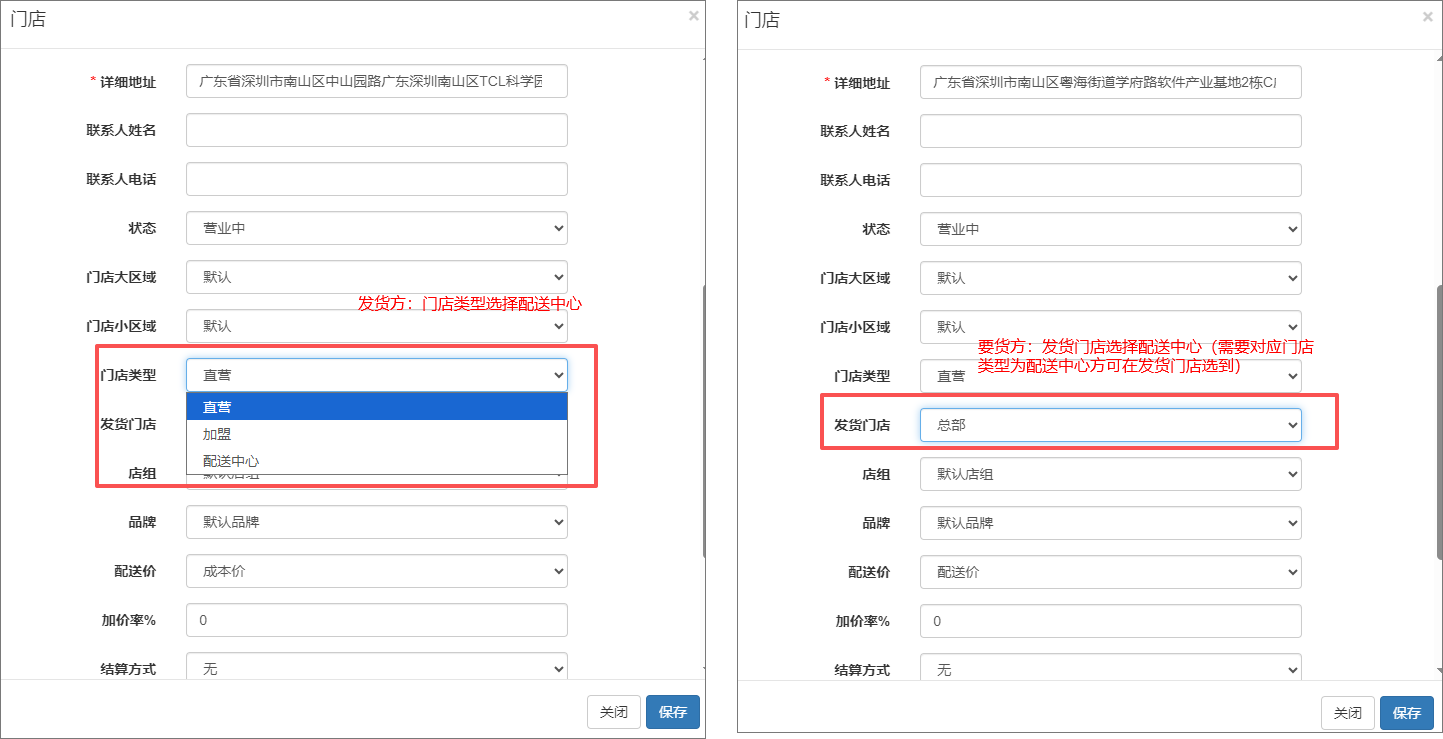Choose 加盟 from the open 门店类型 list

tap(217, 434)
